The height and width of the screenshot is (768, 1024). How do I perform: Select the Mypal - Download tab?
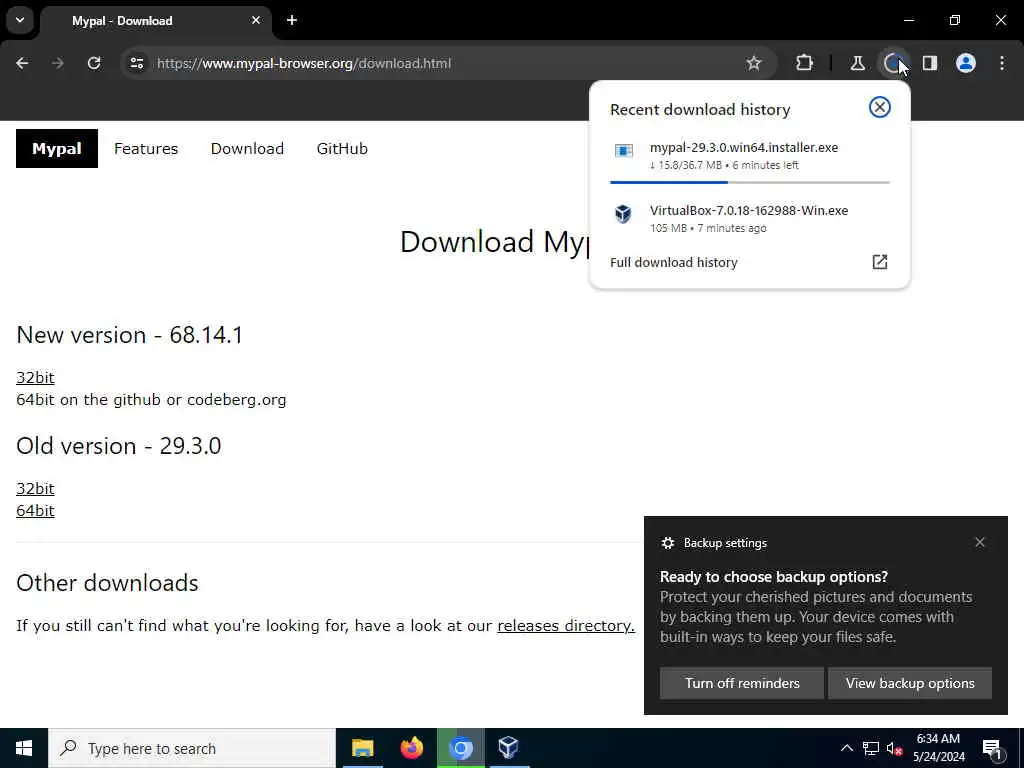pyautogui.click(x=155, y=20)
